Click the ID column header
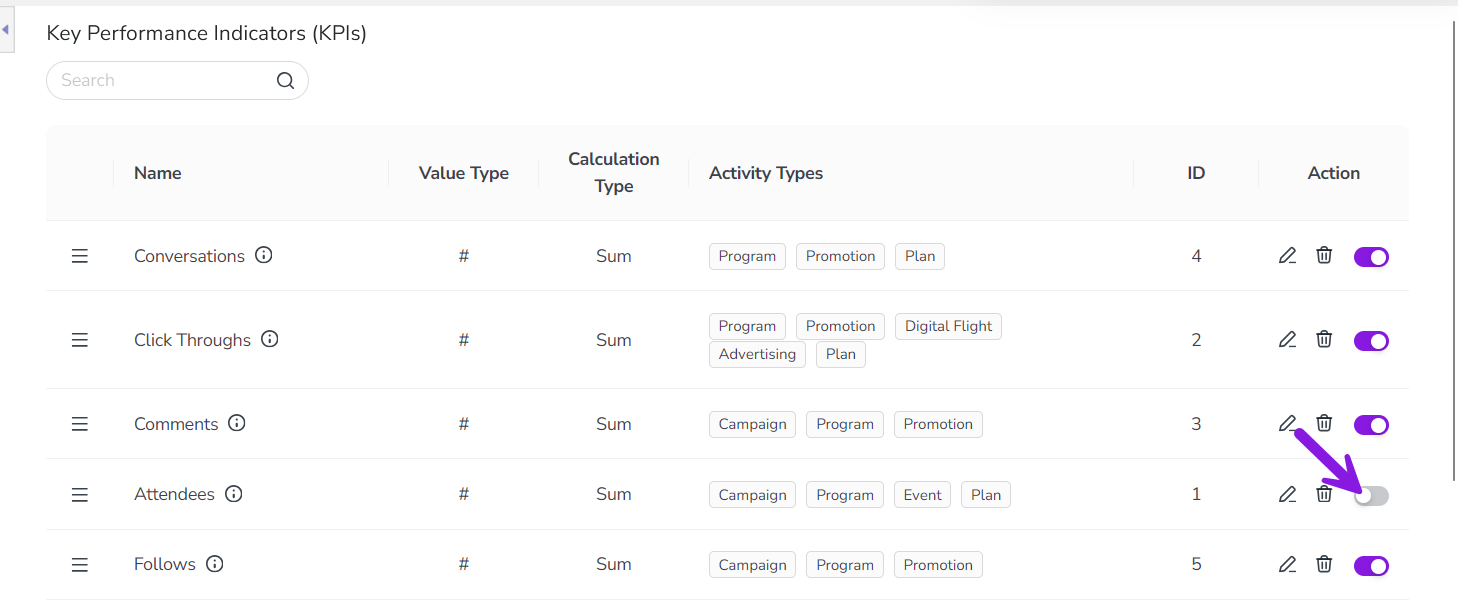1458x601 pixels. point(1196,173)
